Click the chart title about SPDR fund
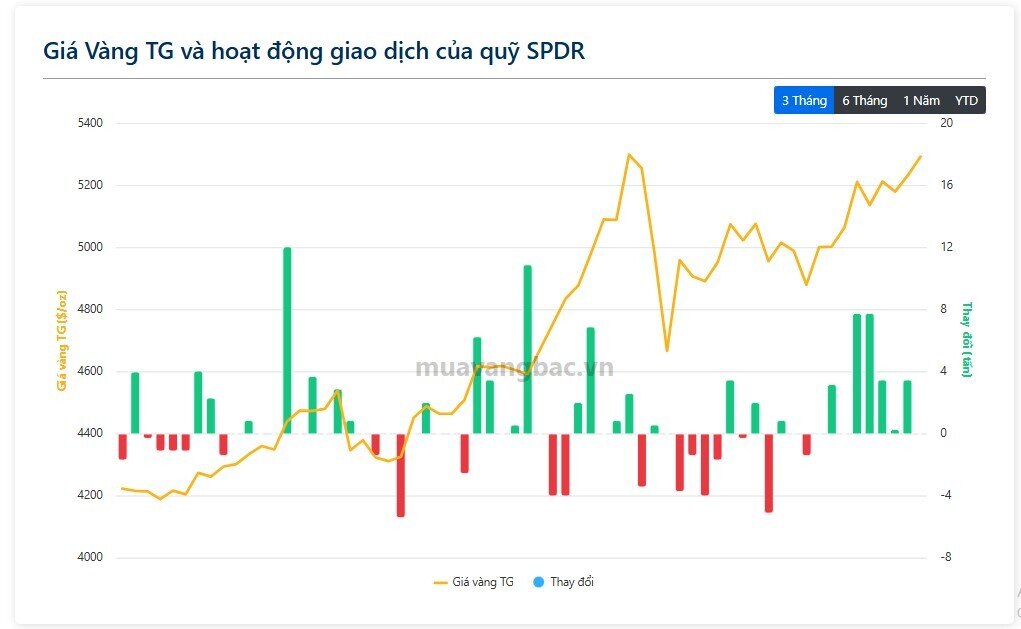This screenshot has height=629, width=1021. [x=312, y=48]
